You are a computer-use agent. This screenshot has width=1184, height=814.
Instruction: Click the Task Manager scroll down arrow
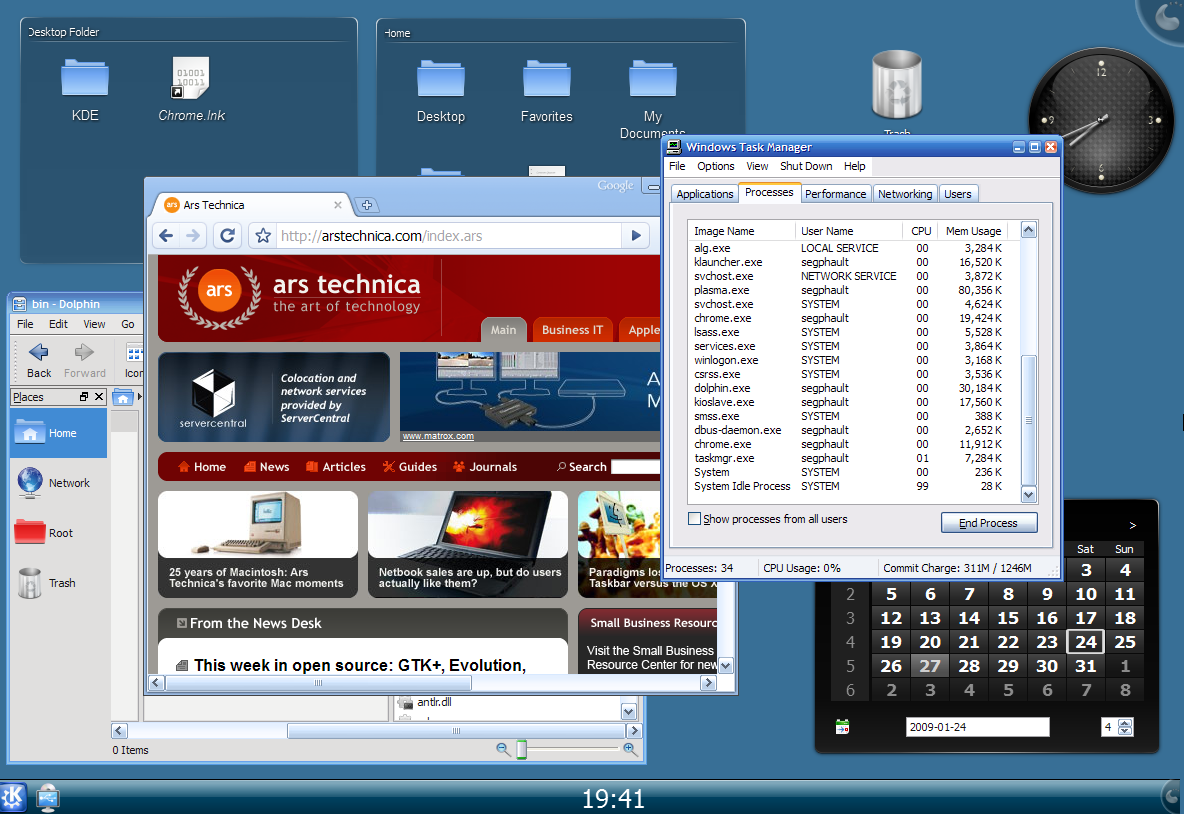pyautogui.click(x=1028, y=495)
